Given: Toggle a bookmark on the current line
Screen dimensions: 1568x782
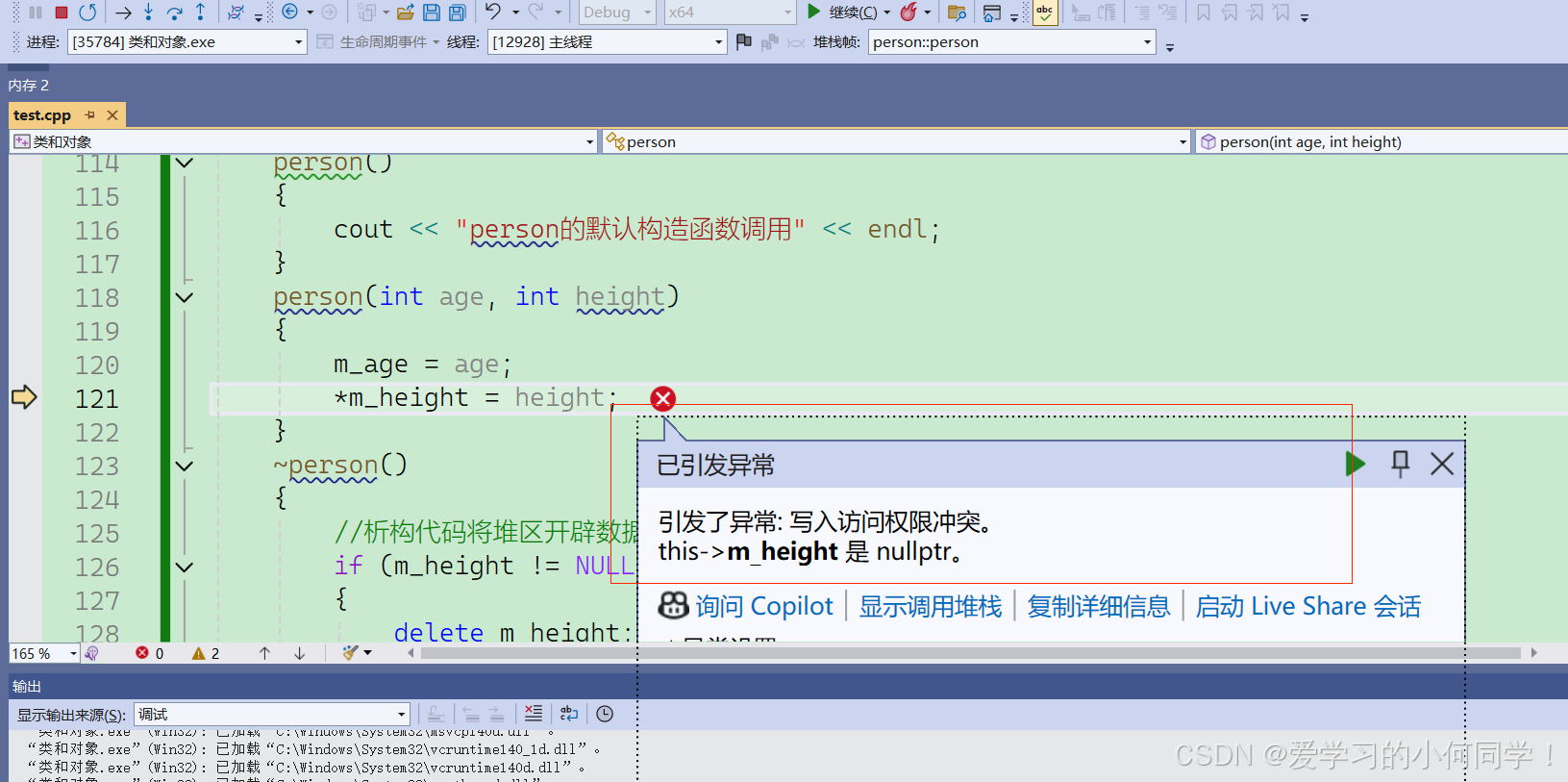Looking at the screenshot, I should point(1204,13).
